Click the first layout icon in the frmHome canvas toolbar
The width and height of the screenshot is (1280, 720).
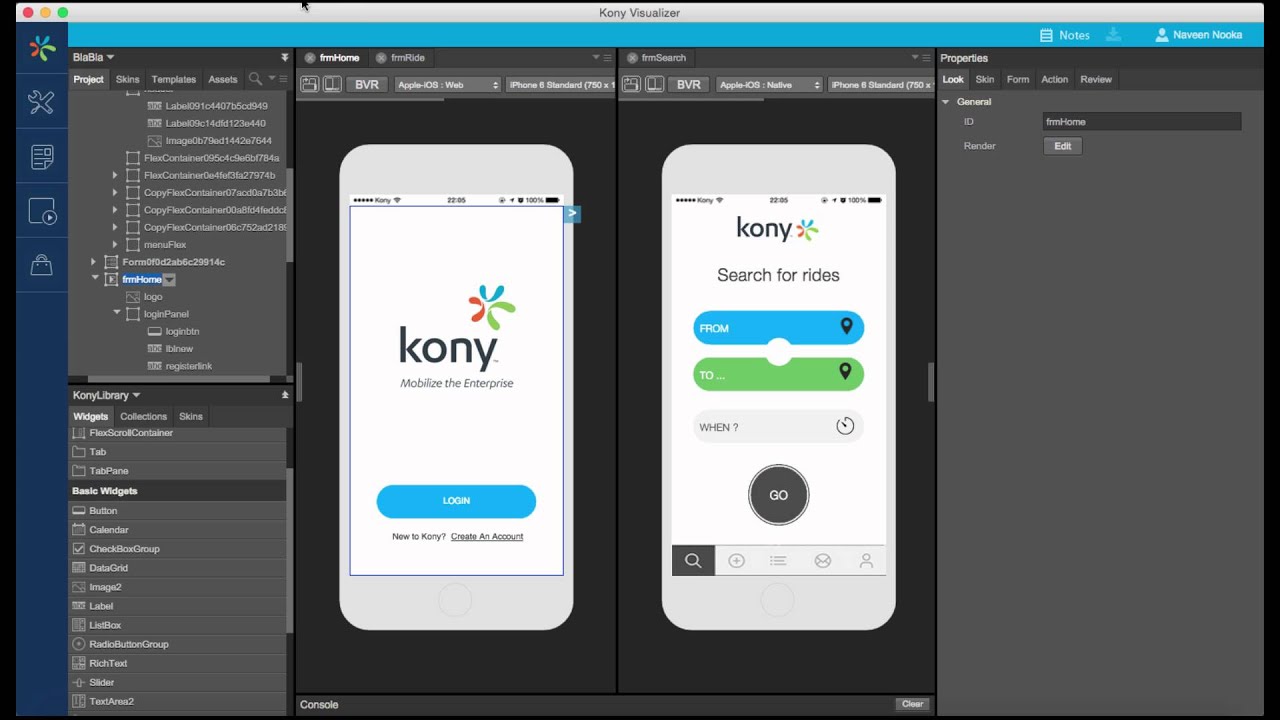(x=310, y=85)
